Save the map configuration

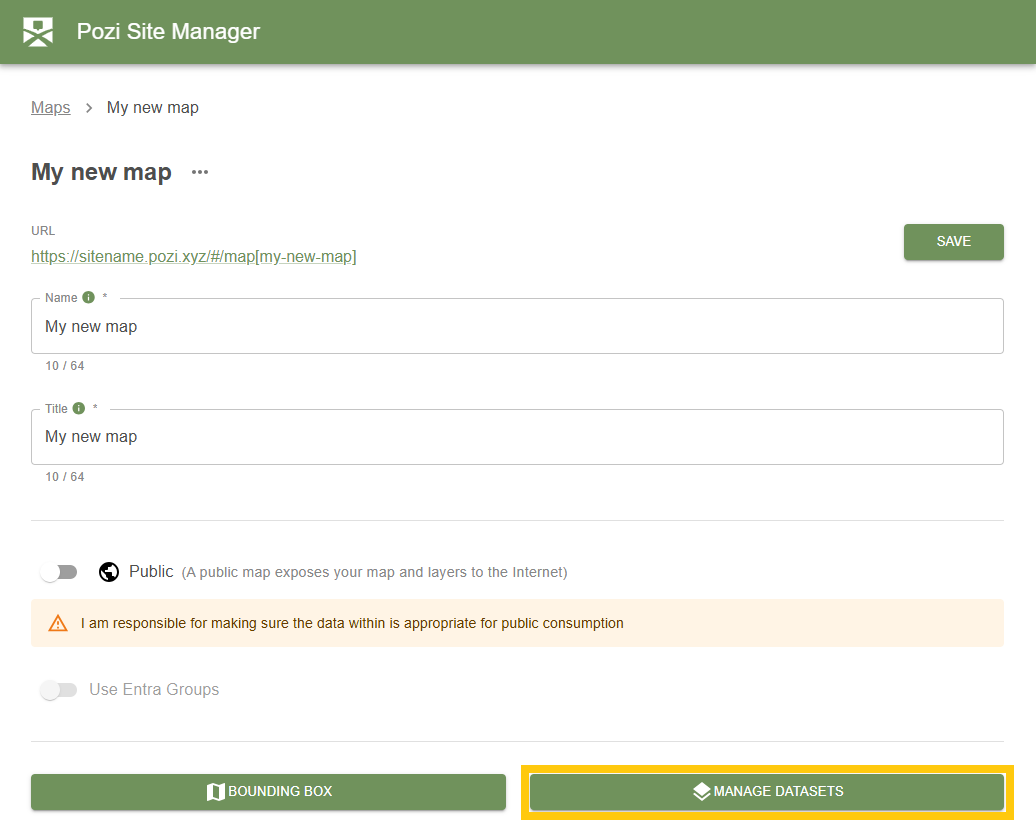953,241
